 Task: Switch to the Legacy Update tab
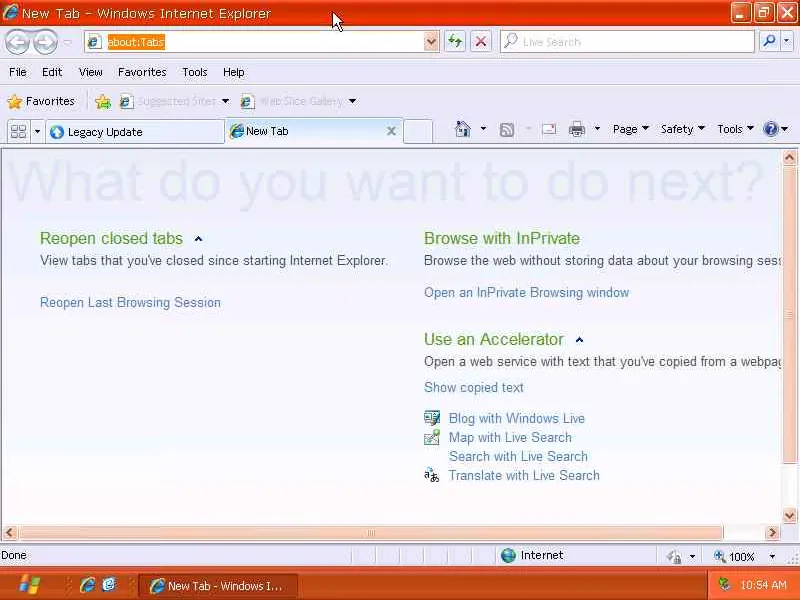pyautogui.click(x=135, y=132)
